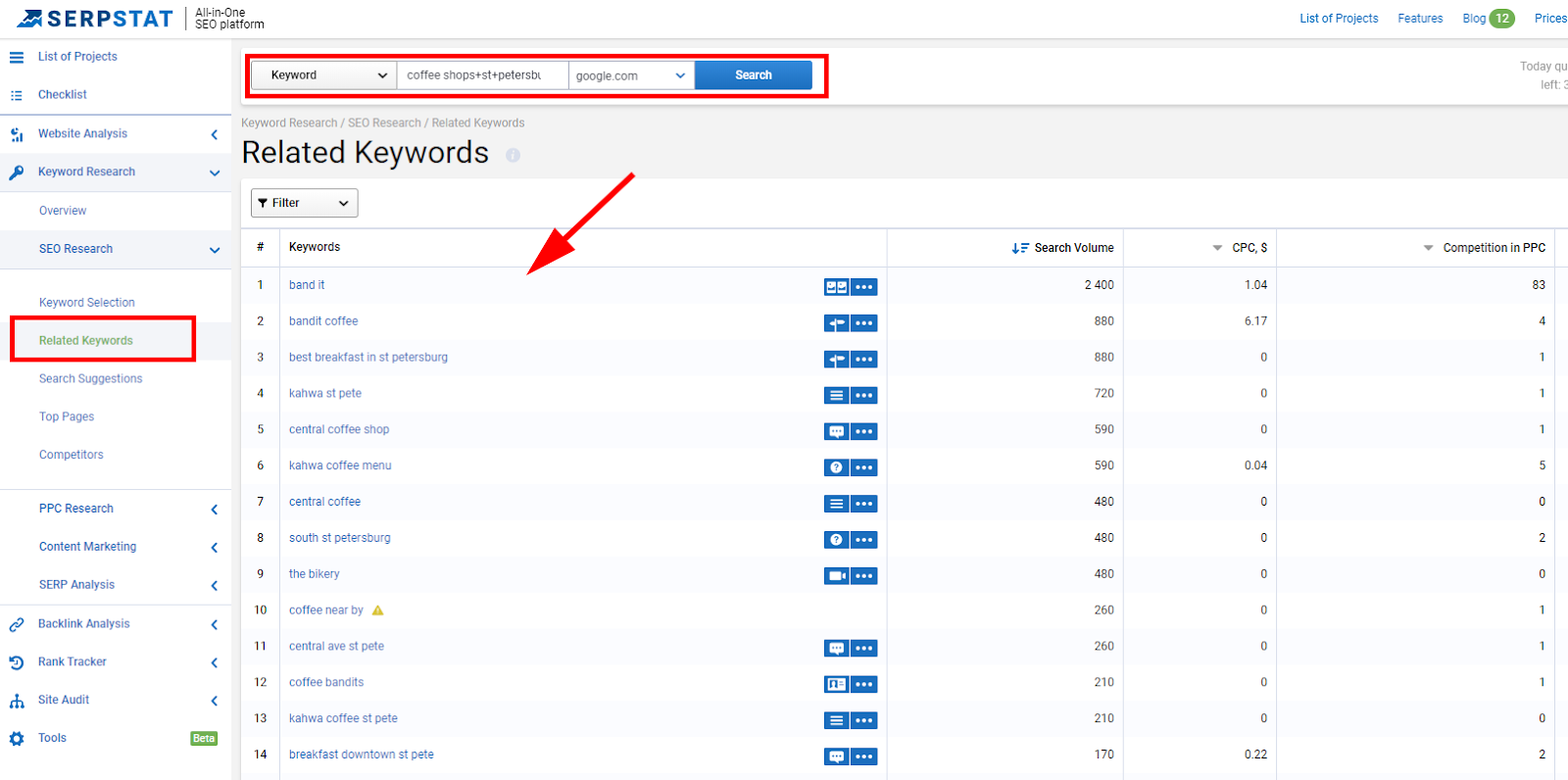The width and height of the screenshot is (1568, 780).
Task: Click the info icon beside Related Keywords title
Action: click(513, 156)
